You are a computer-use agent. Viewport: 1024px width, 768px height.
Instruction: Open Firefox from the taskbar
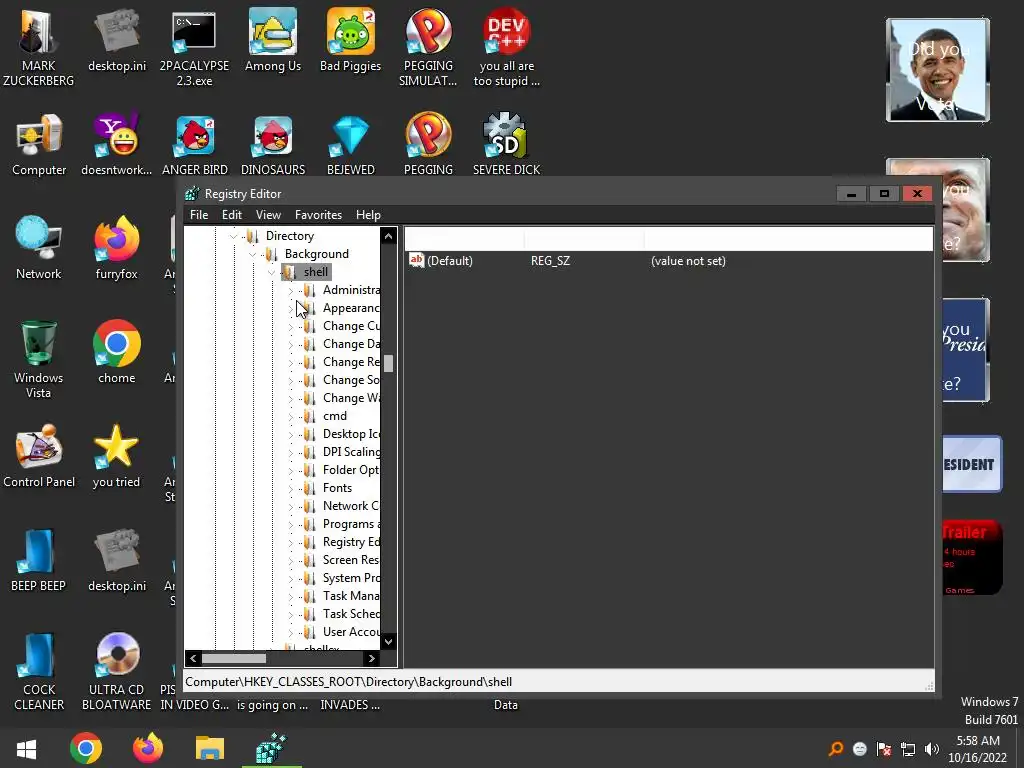(x=148, y=748)
